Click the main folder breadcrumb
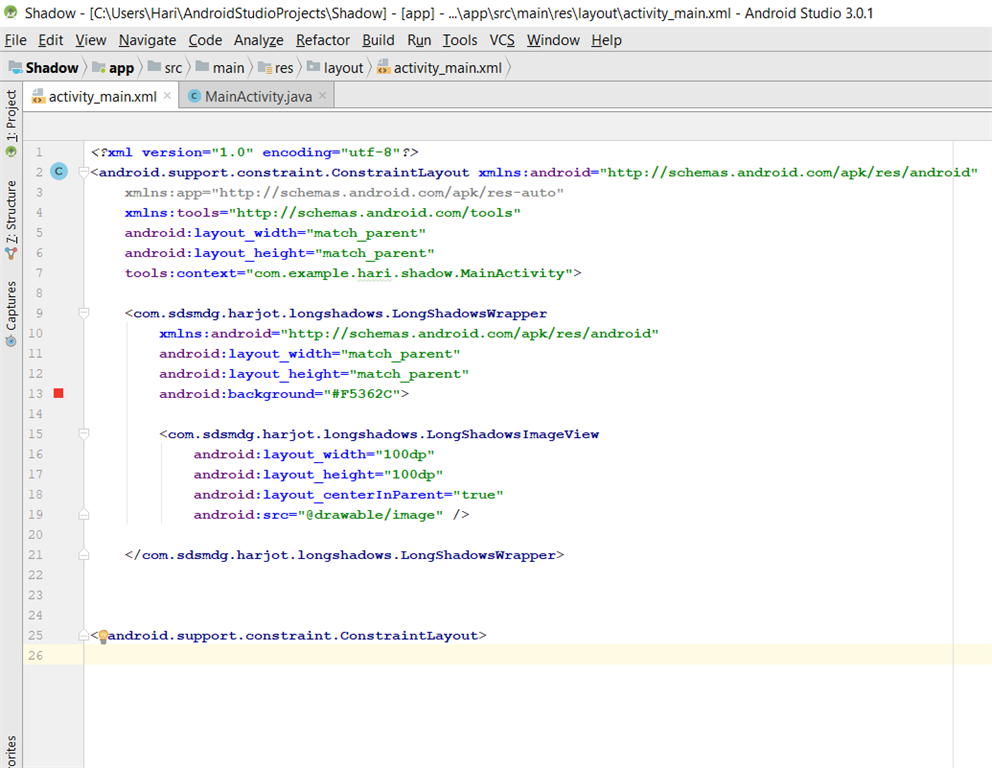 pyautogui.click(x=220, y=68)
